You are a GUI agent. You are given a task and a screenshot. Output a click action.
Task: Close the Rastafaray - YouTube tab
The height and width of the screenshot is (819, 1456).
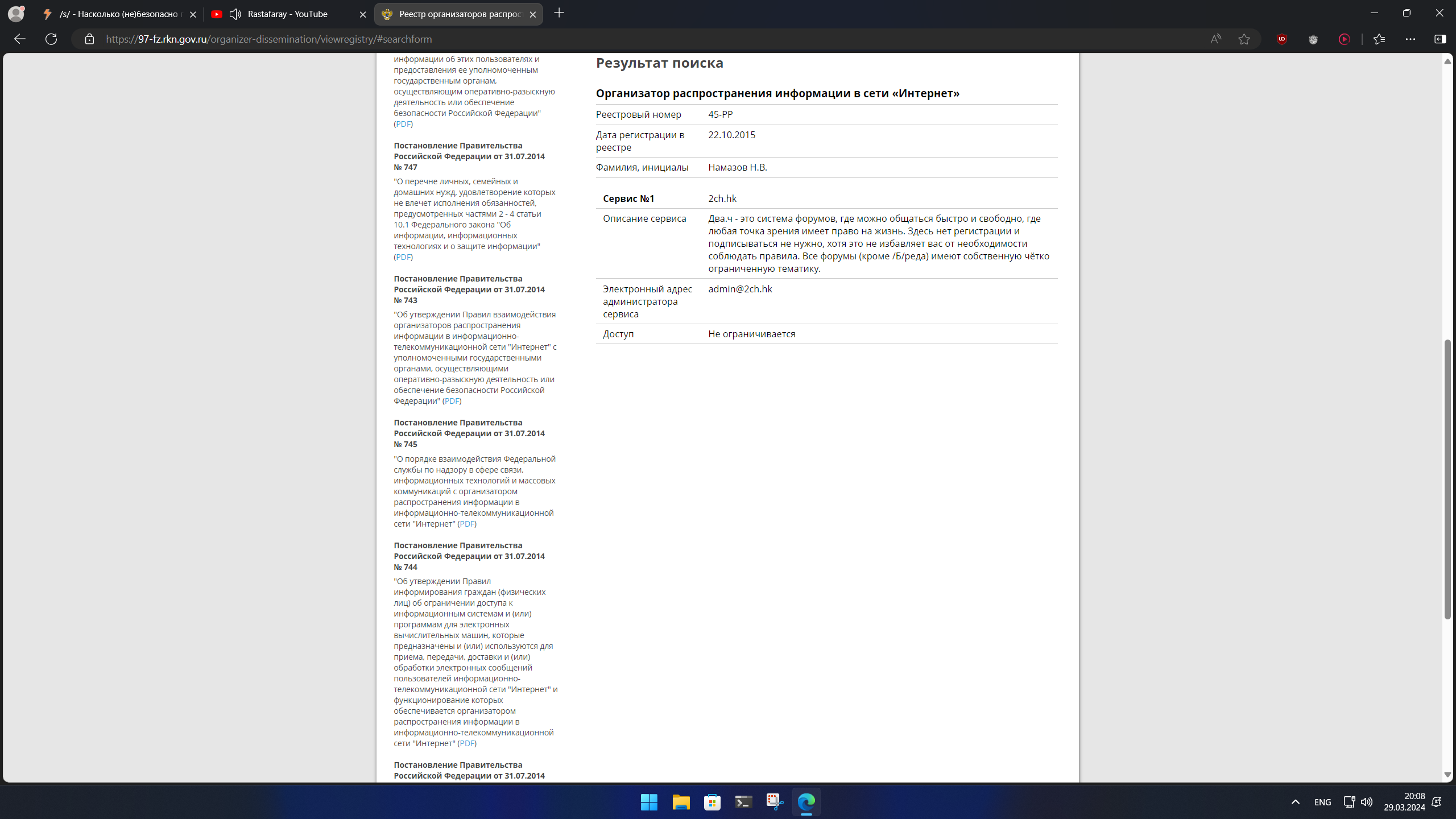pyautogui.click(x=363, y=14)
